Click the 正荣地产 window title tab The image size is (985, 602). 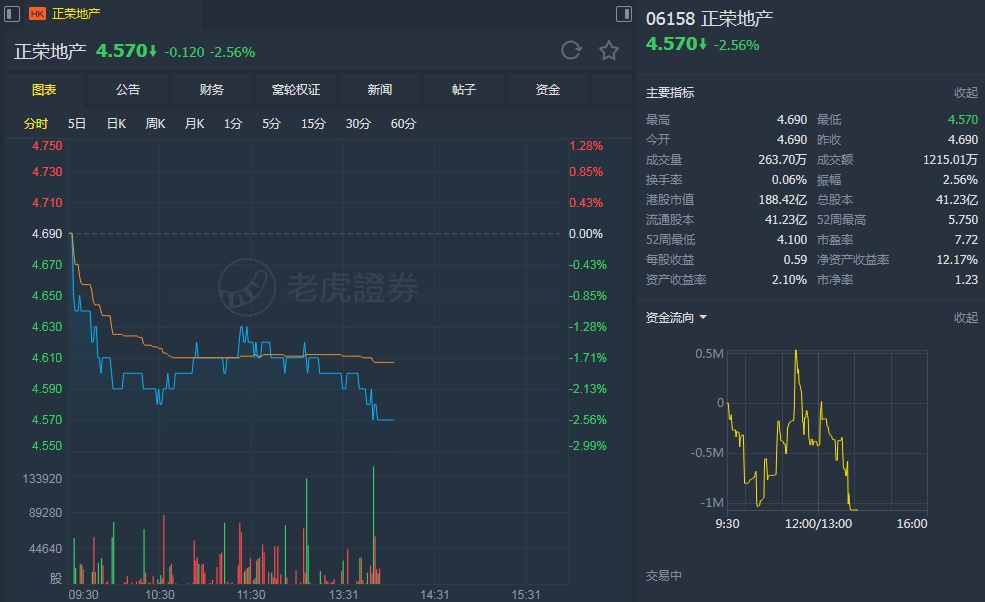pyautogui.click(x=75, y=13)
